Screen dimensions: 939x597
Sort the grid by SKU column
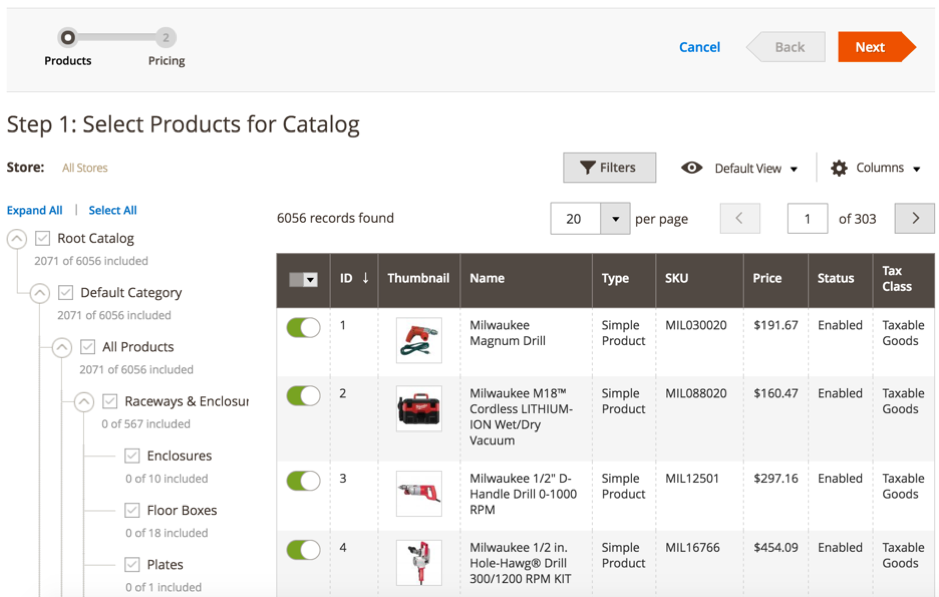tap(676, 278)
